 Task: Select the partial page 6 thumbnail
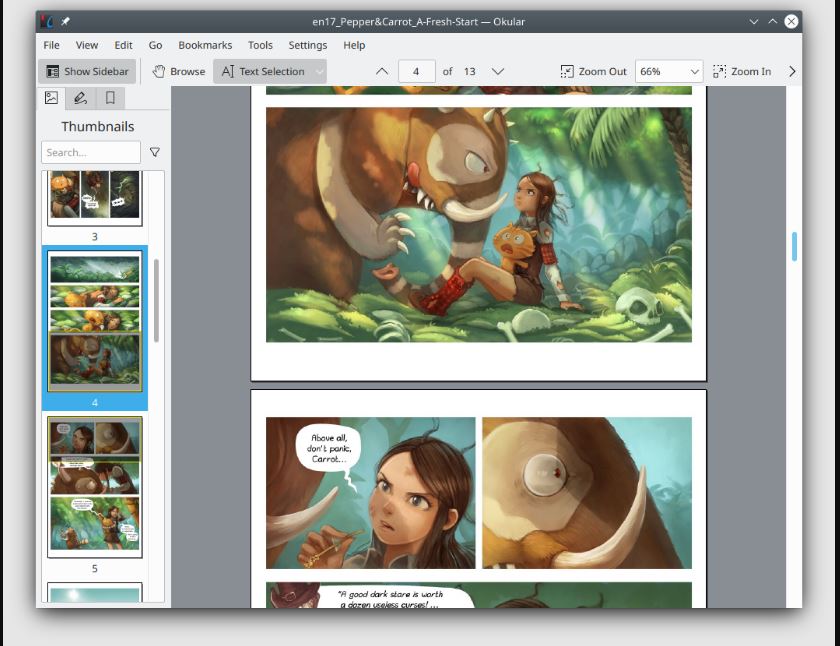tap(95, 592)
